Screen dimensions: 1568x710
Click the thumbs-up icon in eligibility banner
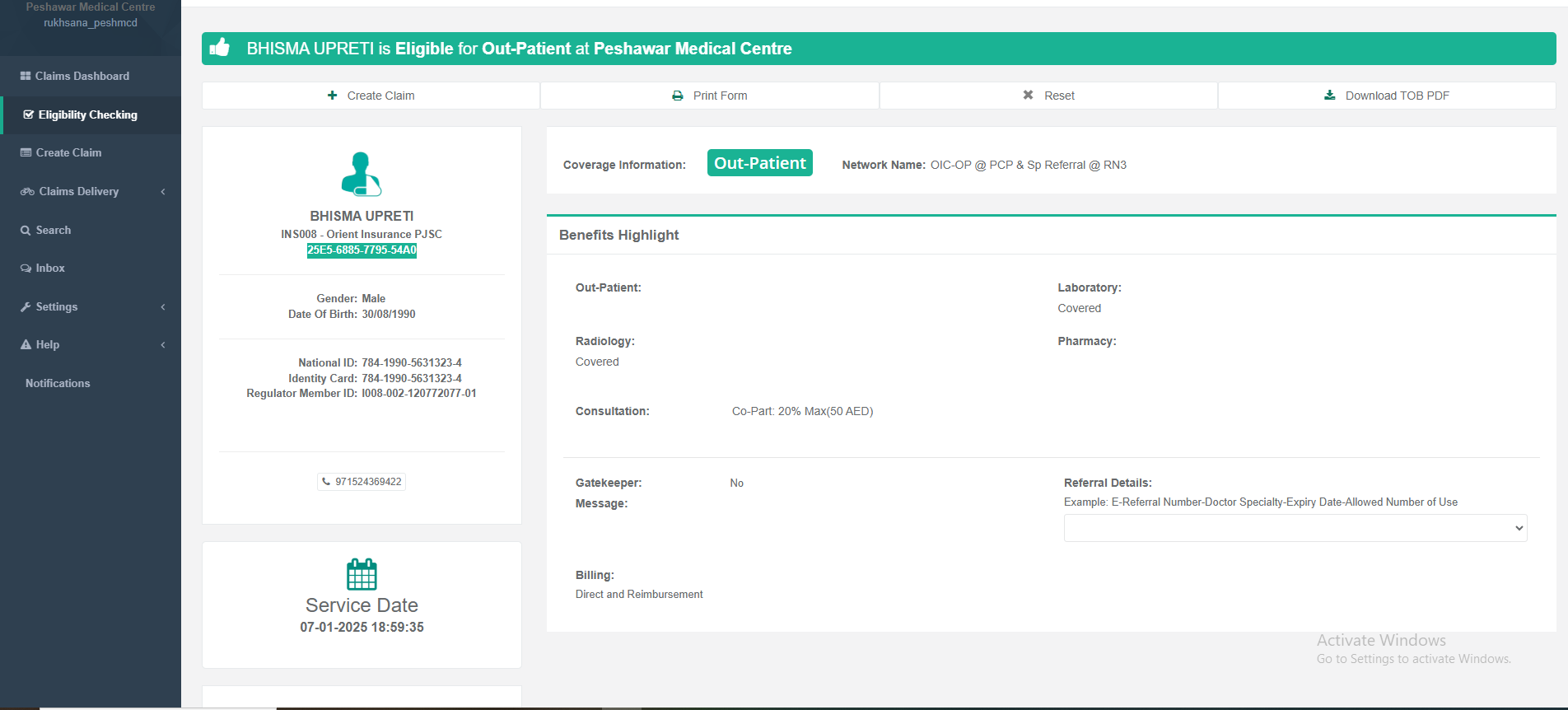(219, 48)
